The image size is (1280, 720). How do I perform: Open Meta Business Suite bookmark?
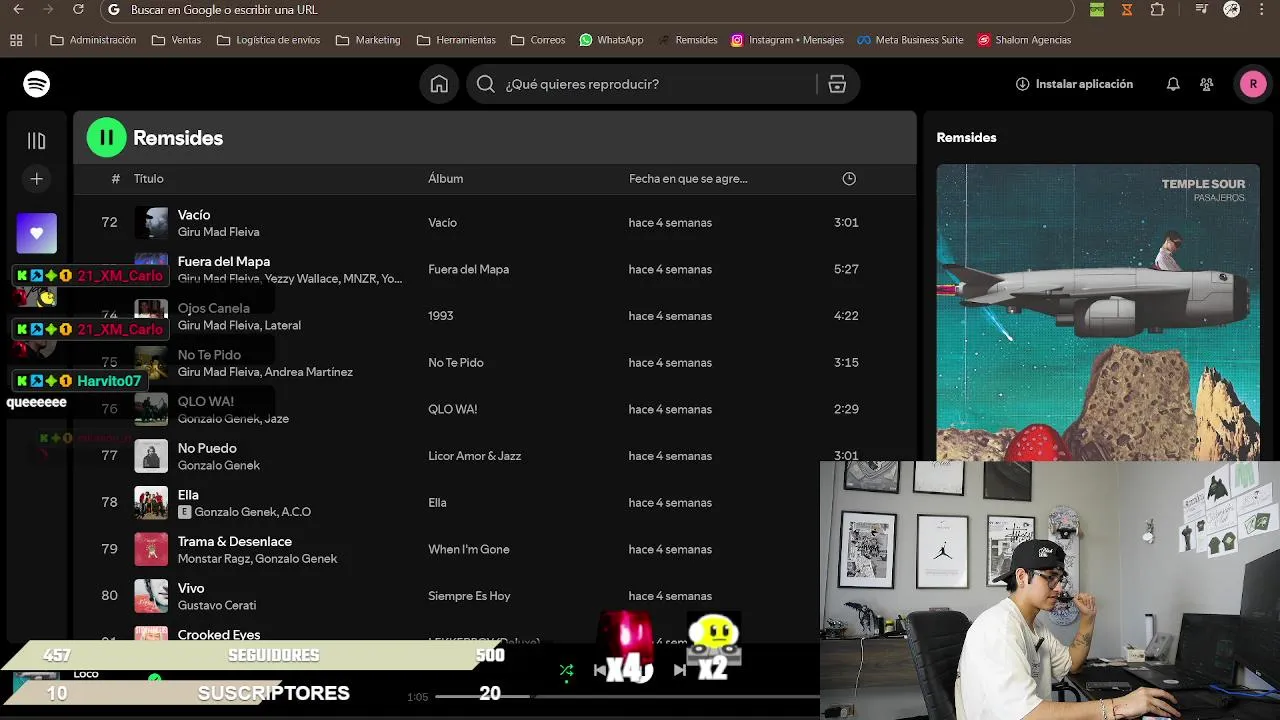pyautogui.click(x=910, y=40)
